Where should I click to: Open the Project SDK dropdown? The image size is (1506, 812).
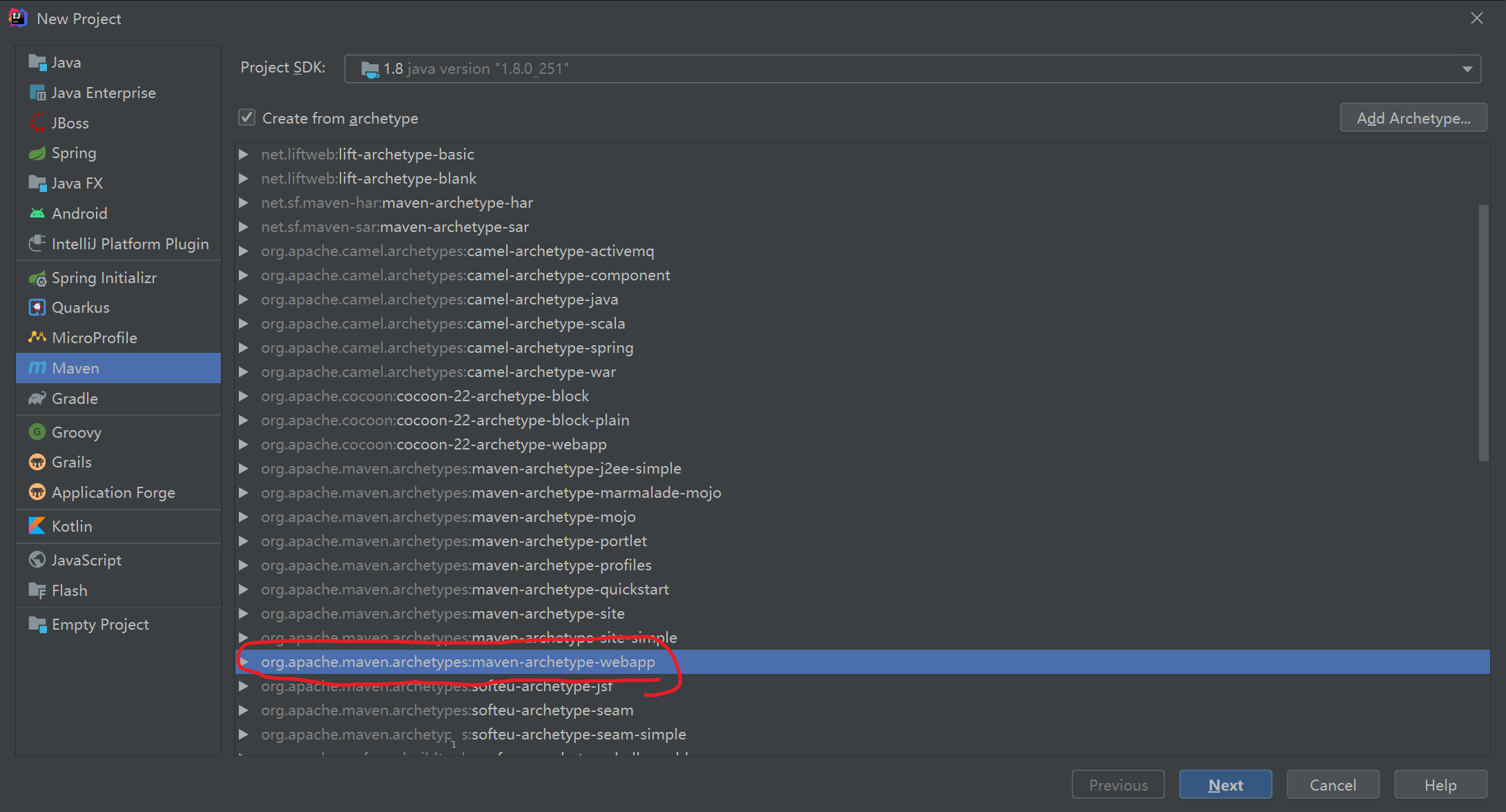(x=1467, y=69)
